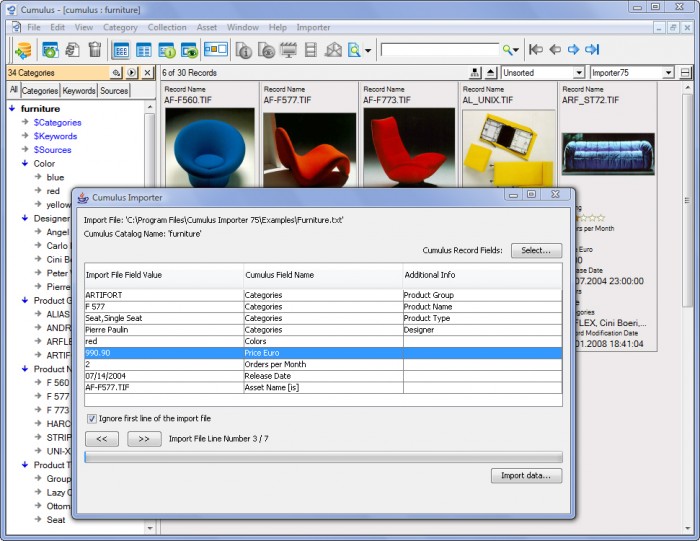The width and height of the screenshot is (700, 541).
Task: Go to last record arrow icon
Action: (x=592, y=49)
